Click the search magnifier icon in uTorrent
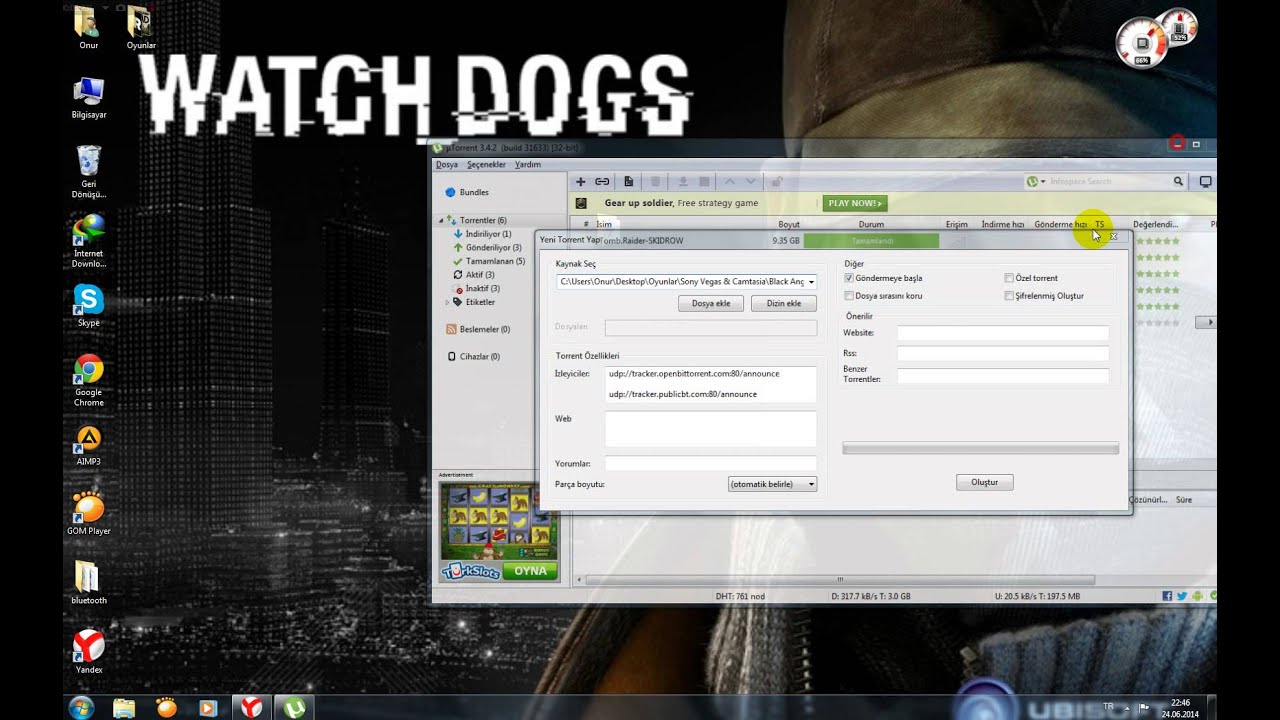The image size is (1280, 720). (1178, 181)
